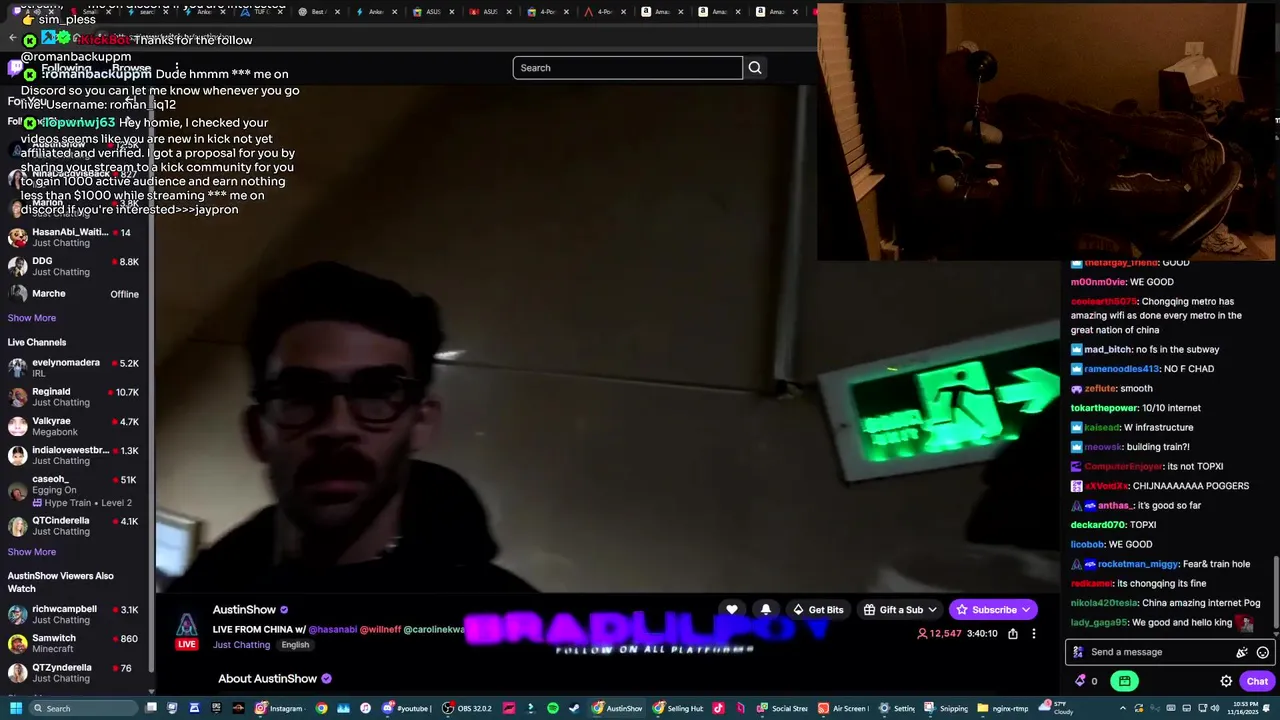Click the Get Bits button

817,610
